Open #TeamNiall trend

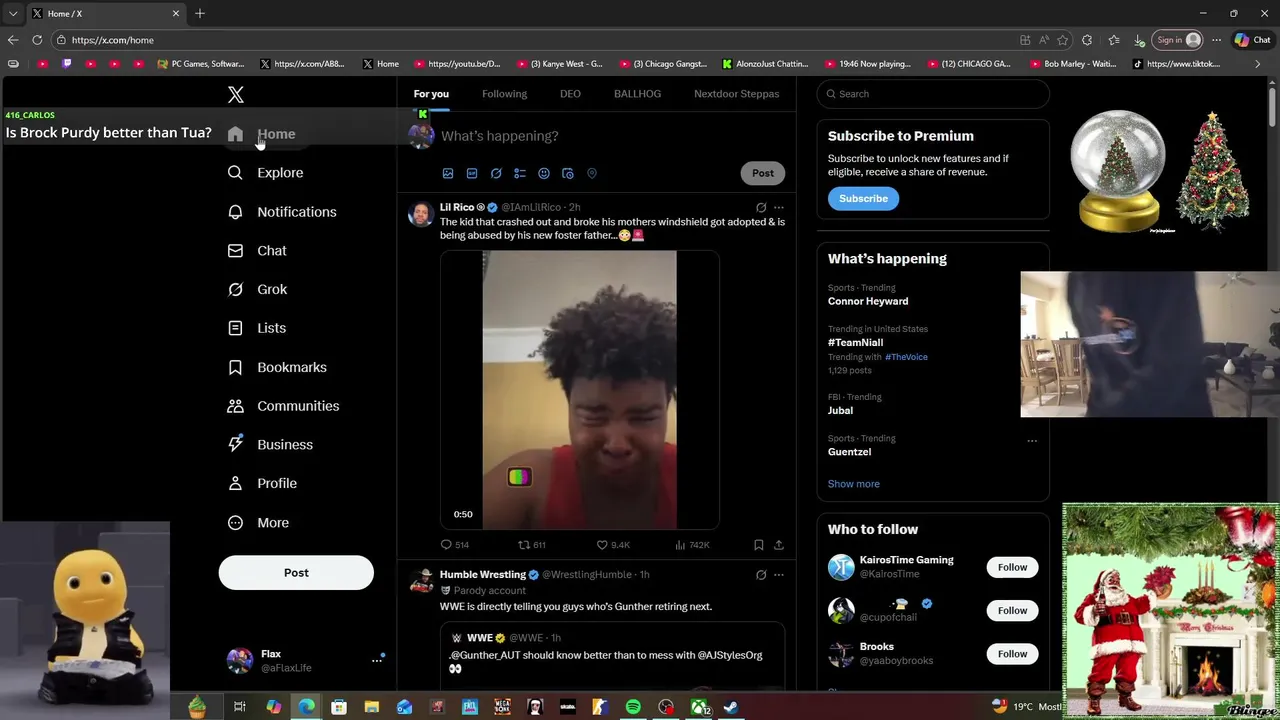855,342
